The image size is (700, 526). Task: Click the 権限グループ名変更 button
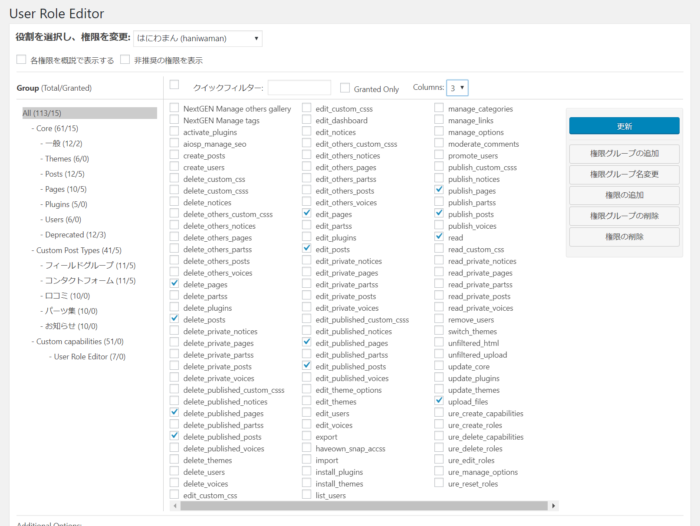click(623, 175)
